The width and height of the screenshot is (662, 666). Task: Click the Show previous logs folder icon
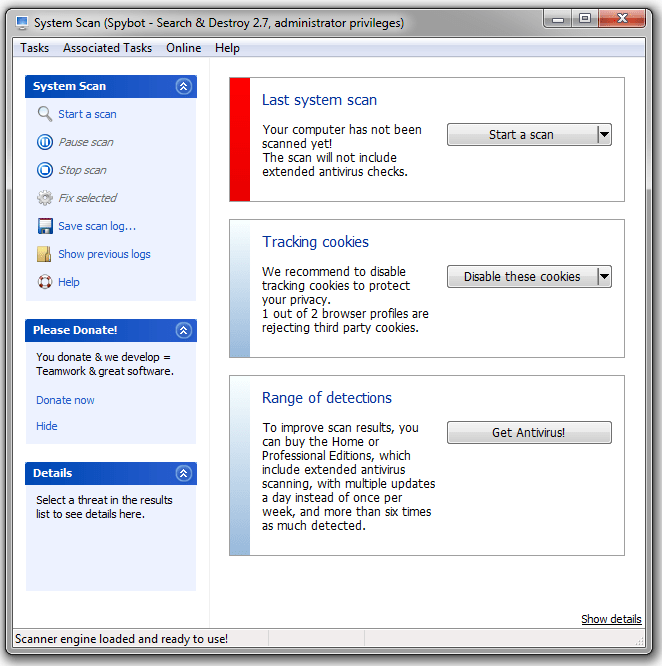(x=45, y=254)
